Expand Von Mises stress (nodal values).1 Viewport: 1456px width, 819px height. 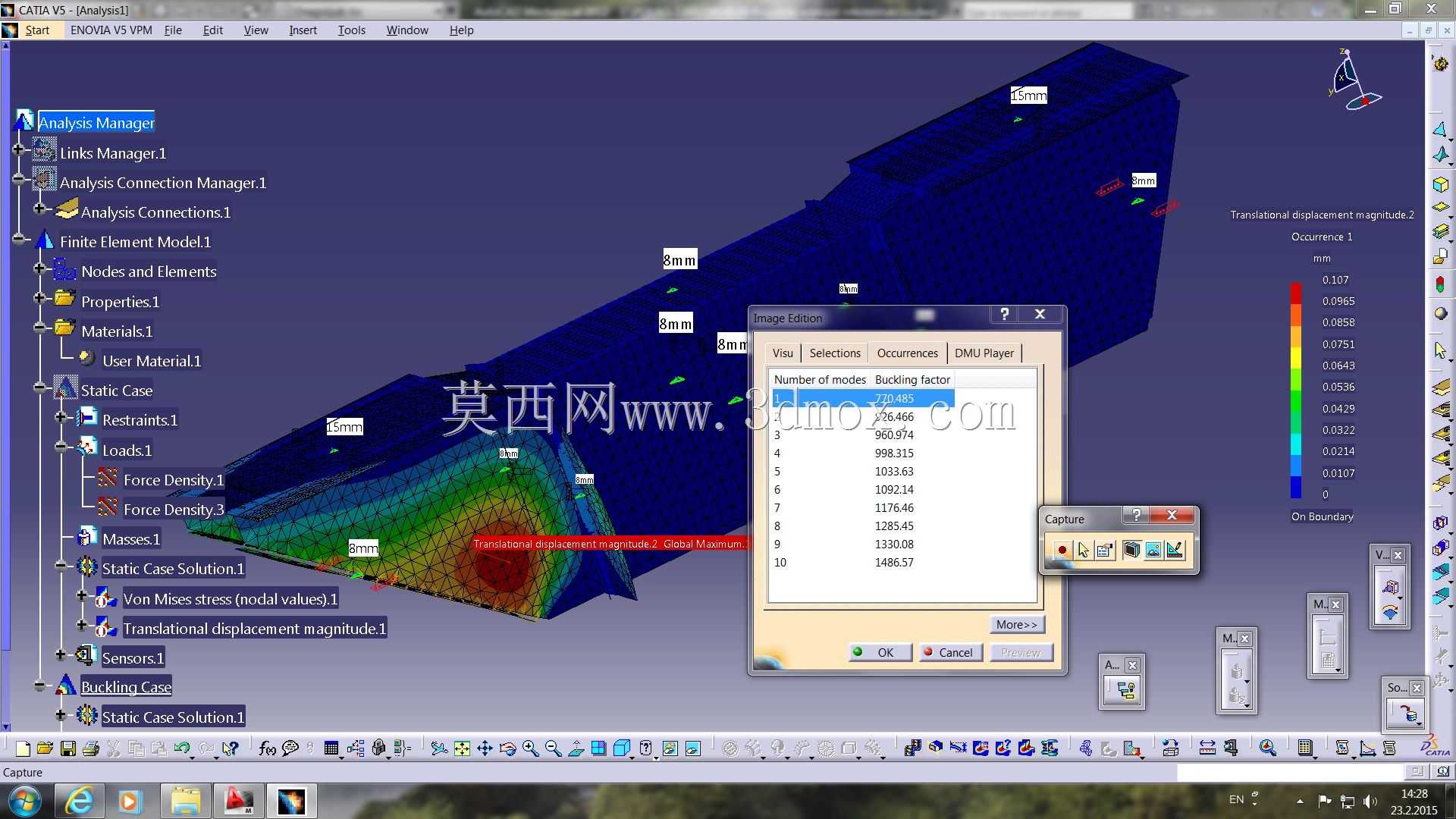[x=82, y=596]
